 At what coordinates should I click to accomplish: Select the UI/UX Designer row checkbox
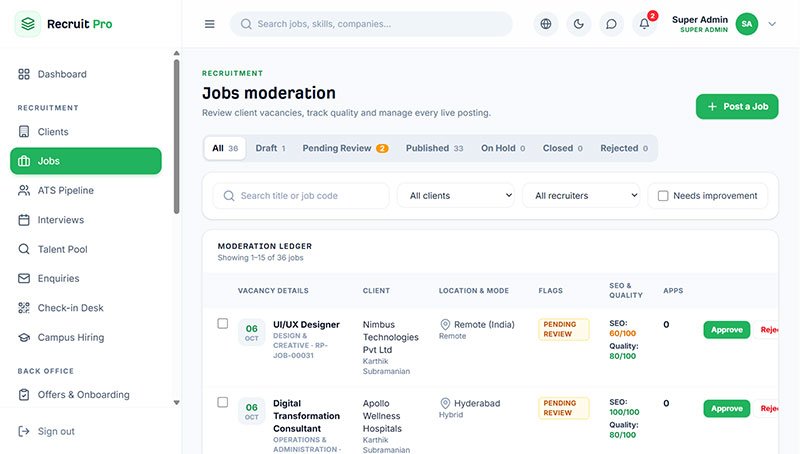point(222,323)
